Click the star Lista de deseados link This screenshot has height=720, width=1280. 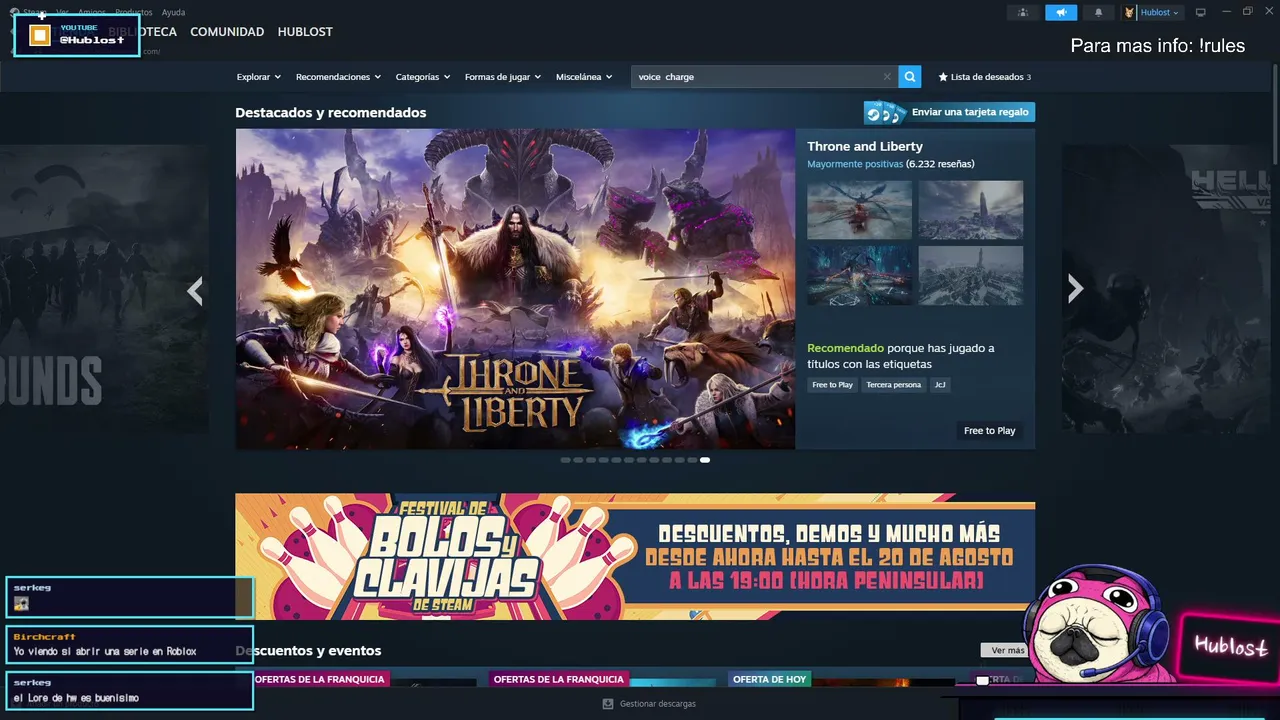pyautogui.click(x=984, y=77)
